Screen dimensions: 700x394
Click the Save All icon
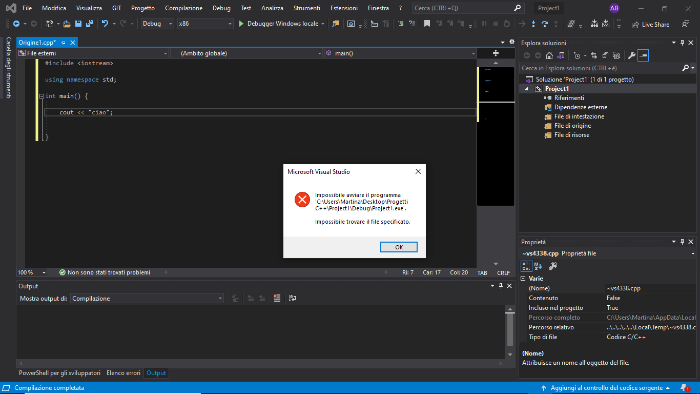pos(89,24)
